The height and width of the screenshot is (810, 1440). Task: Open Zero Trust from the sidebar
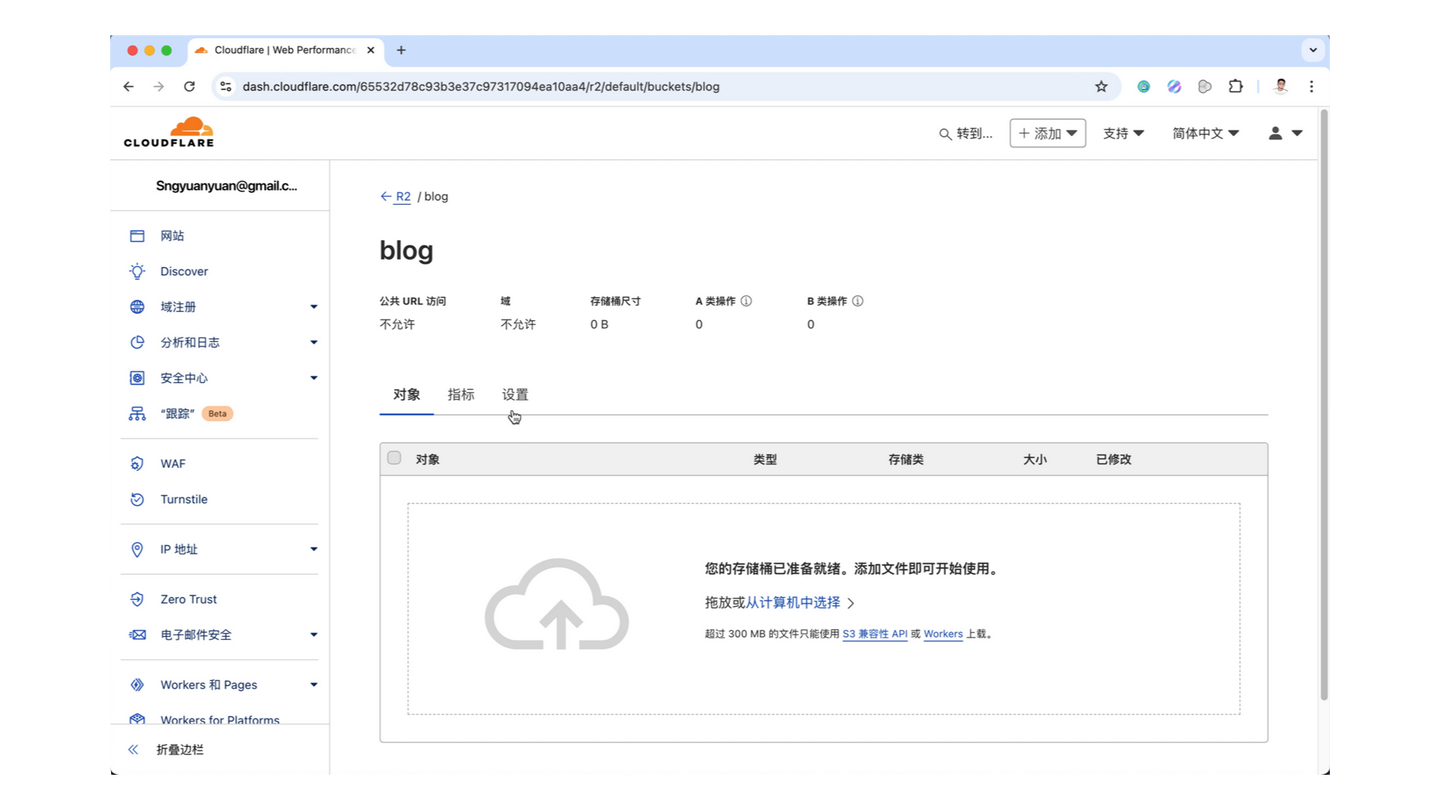(188, 599)
